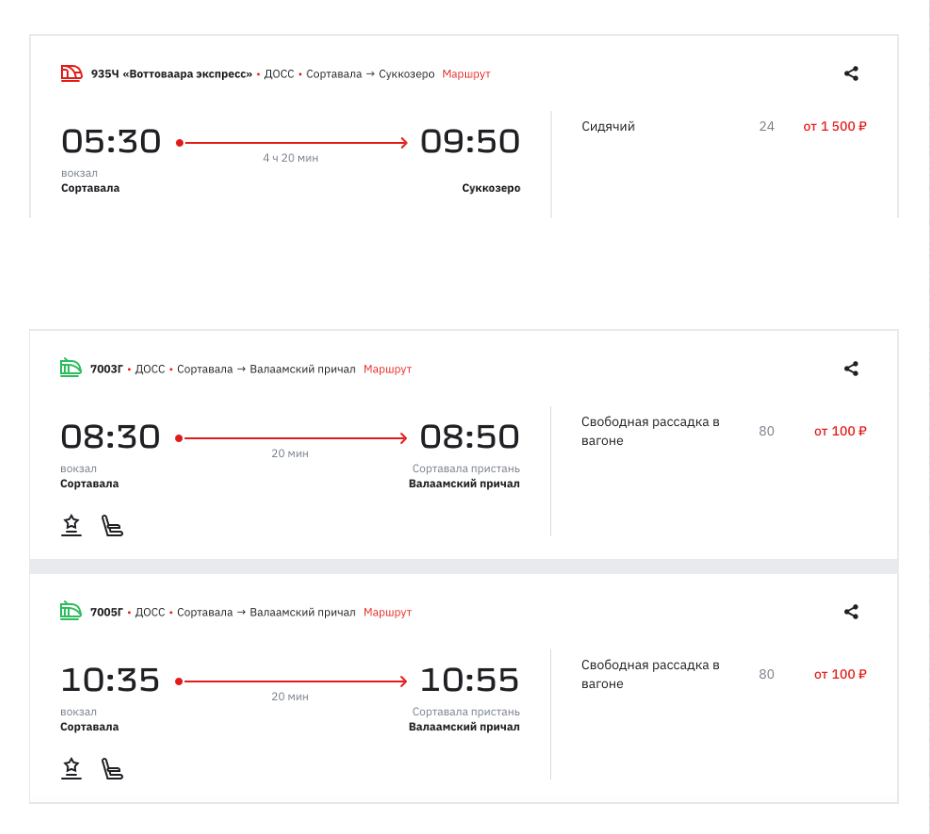
Task: Click the firm-train star icon on 7005Г card
Action: coord(71,767)
